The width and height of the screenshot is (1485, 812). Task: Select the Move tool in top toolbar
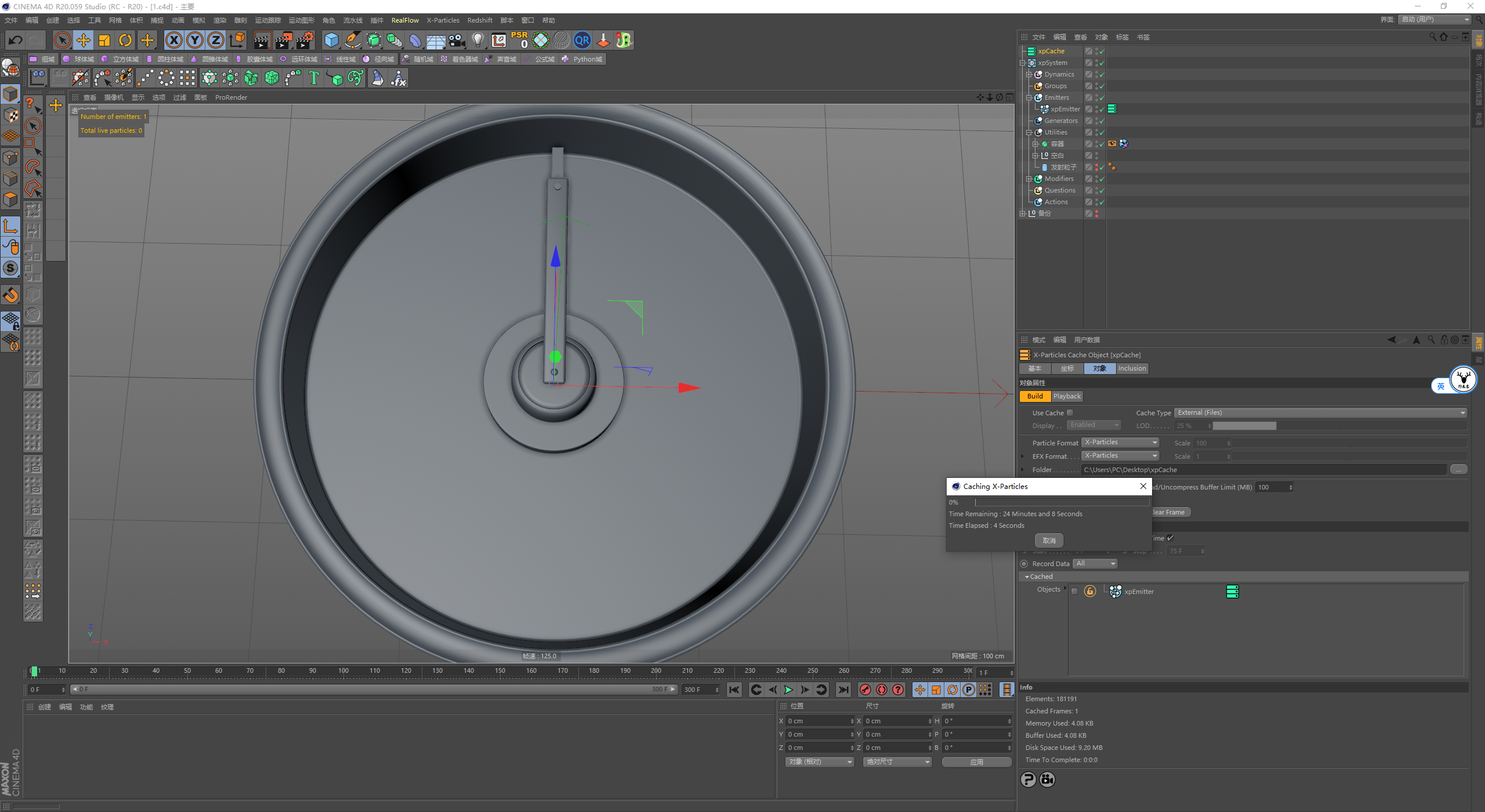84,40
